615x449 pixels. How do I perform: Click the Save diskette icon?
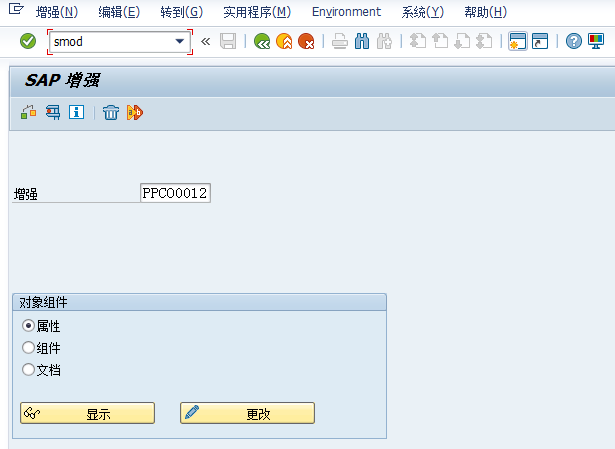tap(228, 41)
